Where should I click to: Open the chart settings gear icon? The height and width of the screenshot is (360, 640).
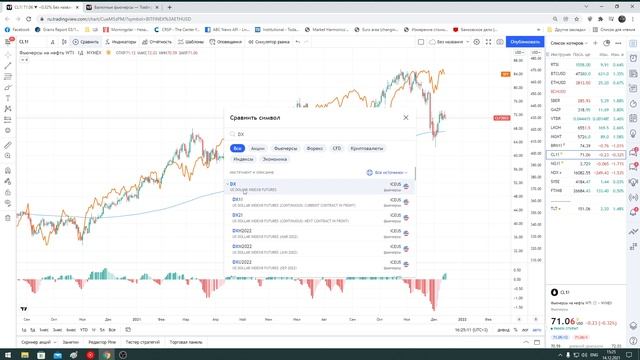(476, 42)
